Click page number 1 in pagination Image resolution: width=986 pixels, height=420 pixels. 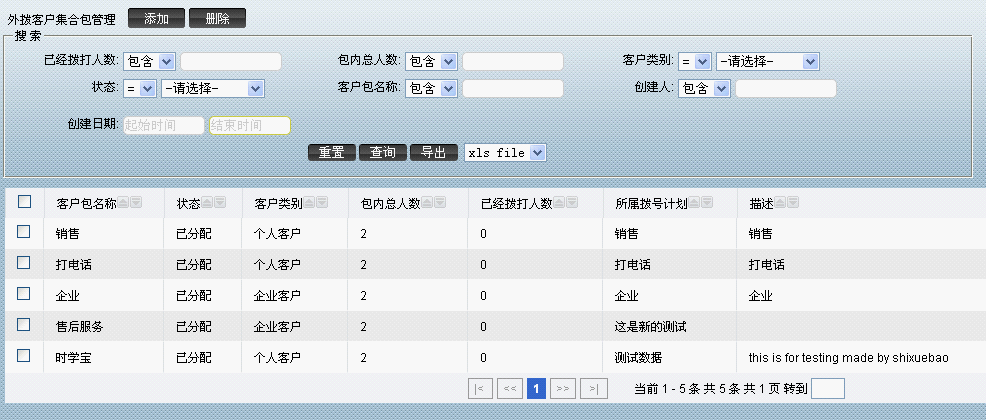[x=536, y=388]
